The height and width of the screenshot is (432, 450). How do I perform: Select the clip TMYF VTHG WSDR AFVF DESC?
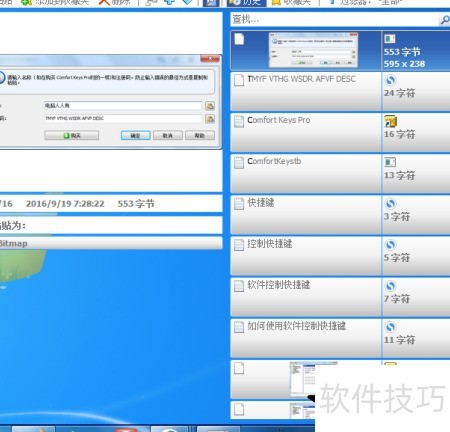[x=306, y=91]
